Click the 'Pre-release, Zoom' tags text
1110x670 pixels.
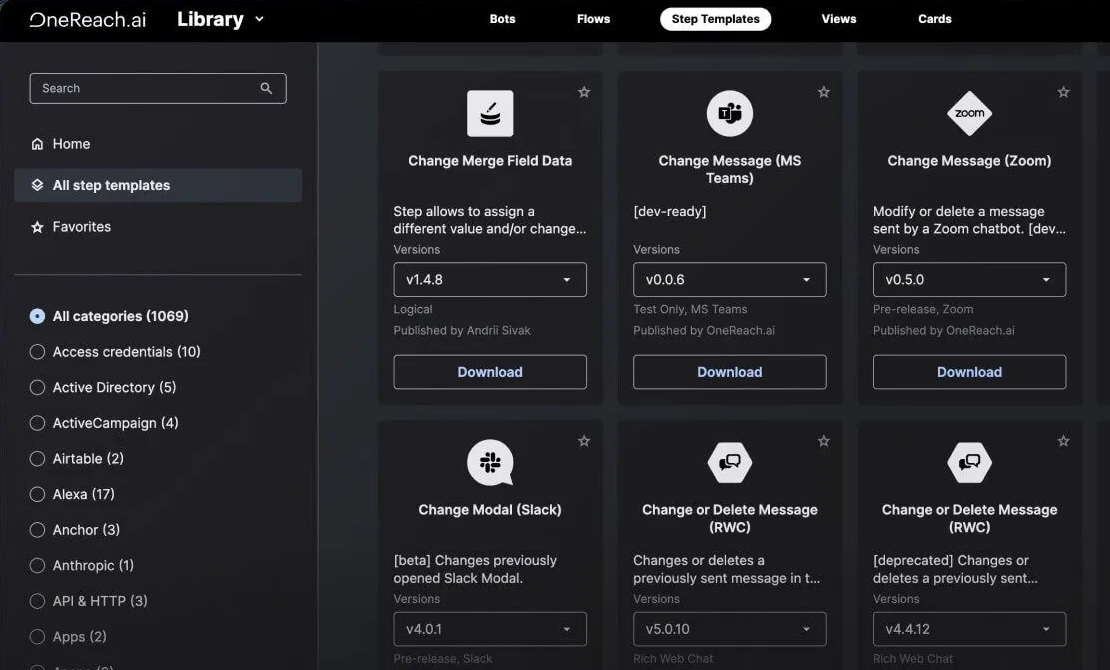(923, 310)
